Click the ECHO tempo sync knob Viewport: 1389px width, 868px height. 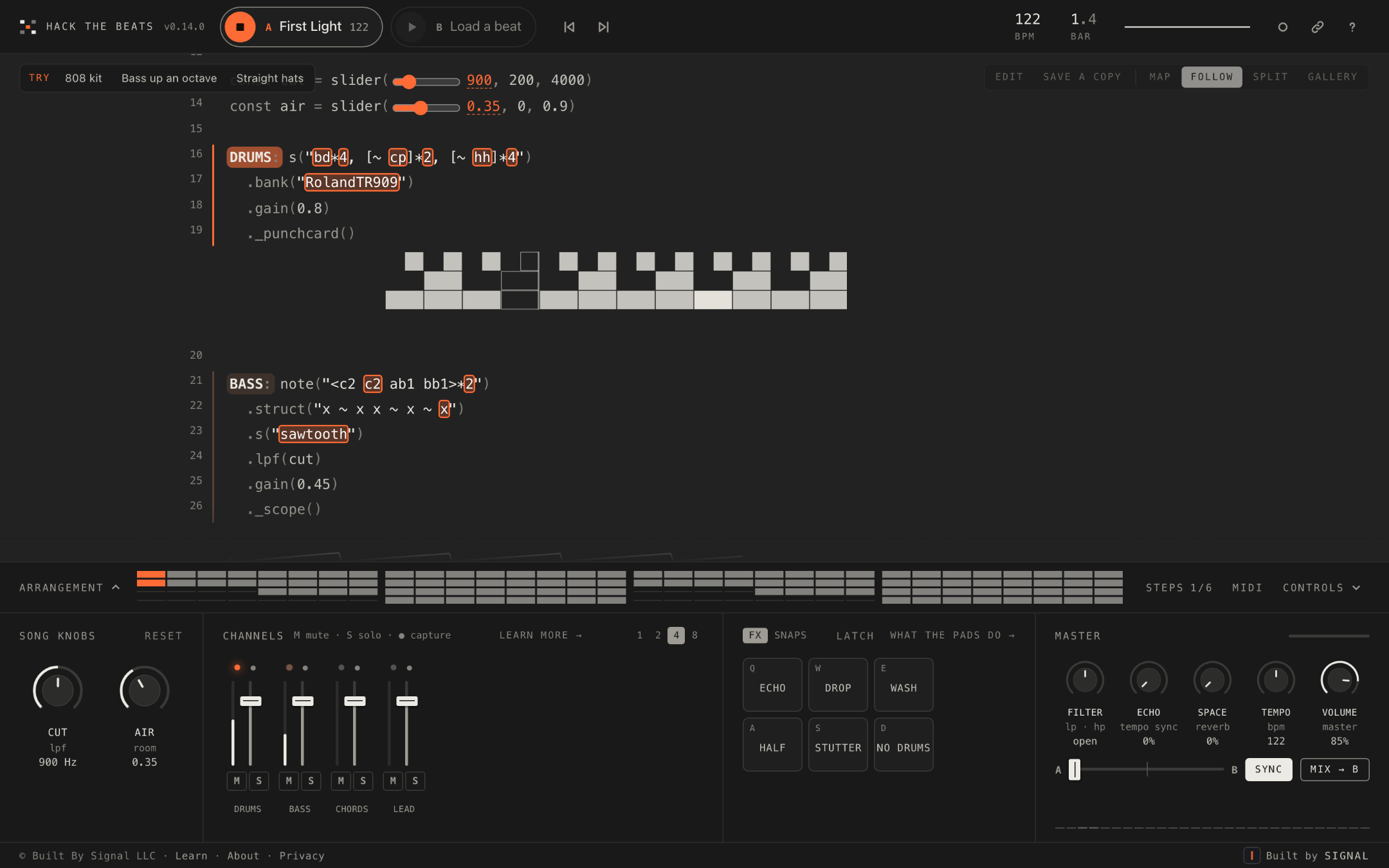coord(1148,680)
